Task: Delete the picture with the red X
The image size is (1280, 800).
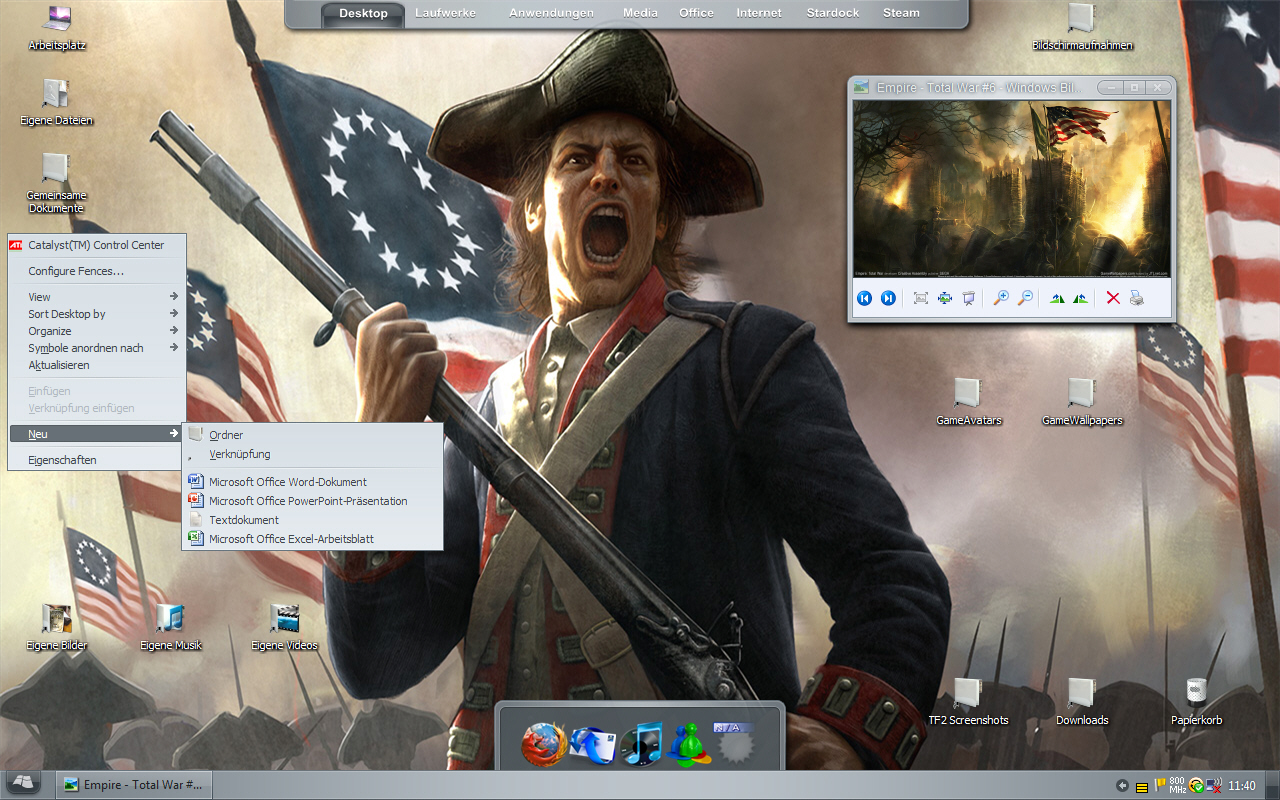Action: (1112, 298)
